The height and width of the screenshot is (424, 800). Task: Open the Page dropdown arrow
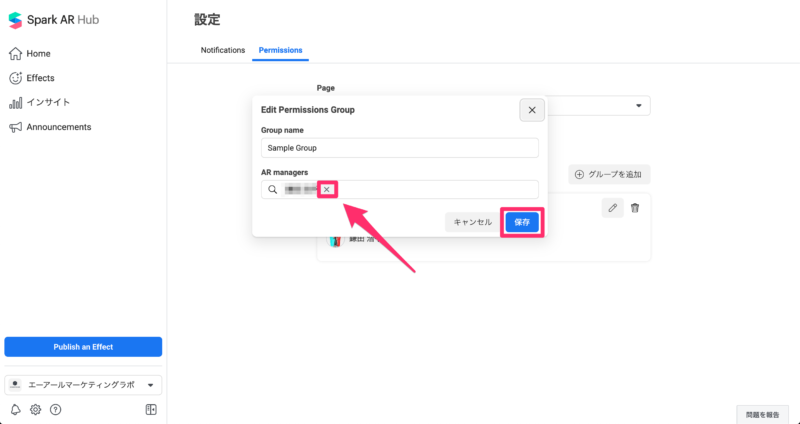pyautogui.click(x=638, y=106)
